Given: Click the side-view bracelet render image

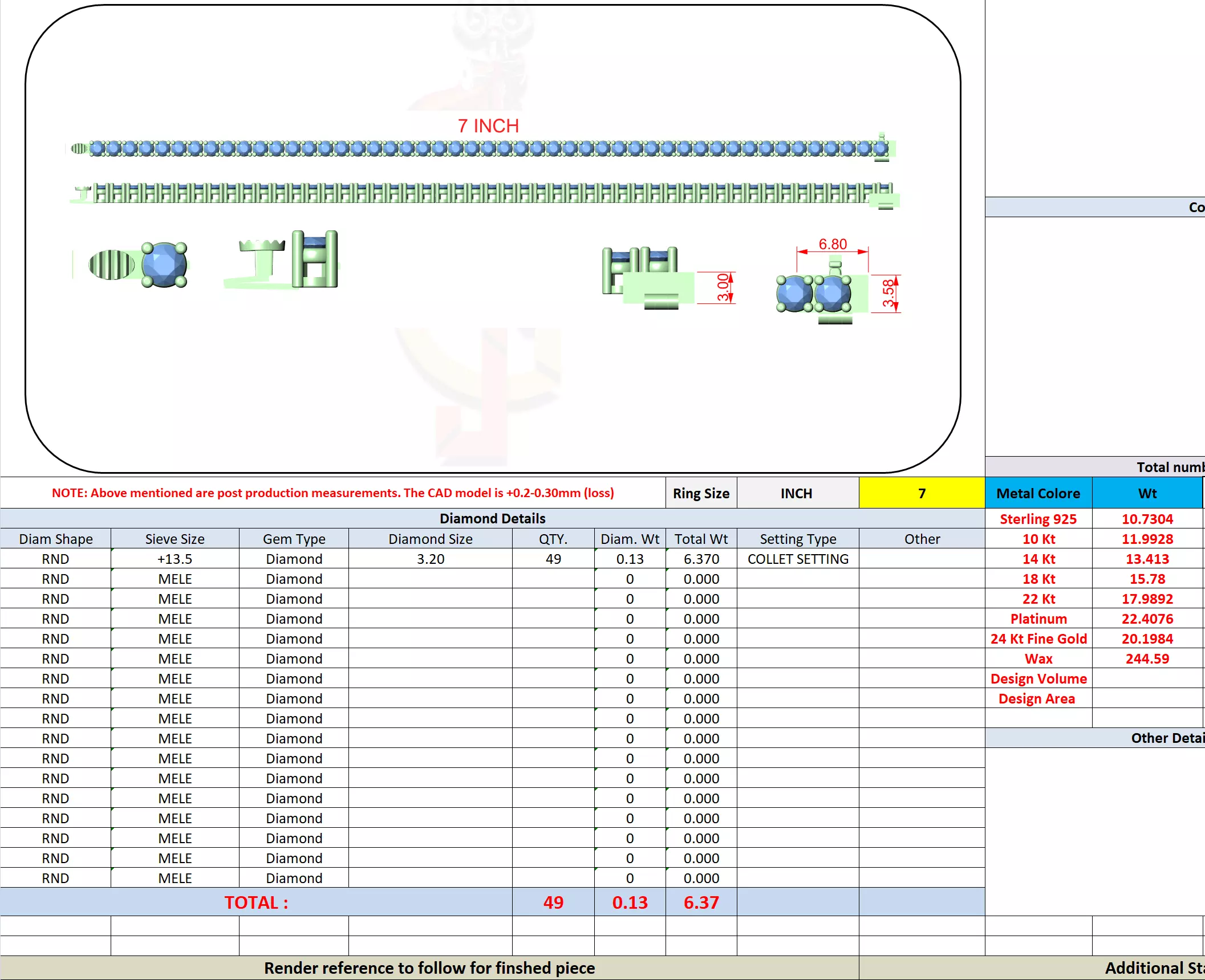Looking at the screenshot, I should pyautogui.click(x=485, y=193).
